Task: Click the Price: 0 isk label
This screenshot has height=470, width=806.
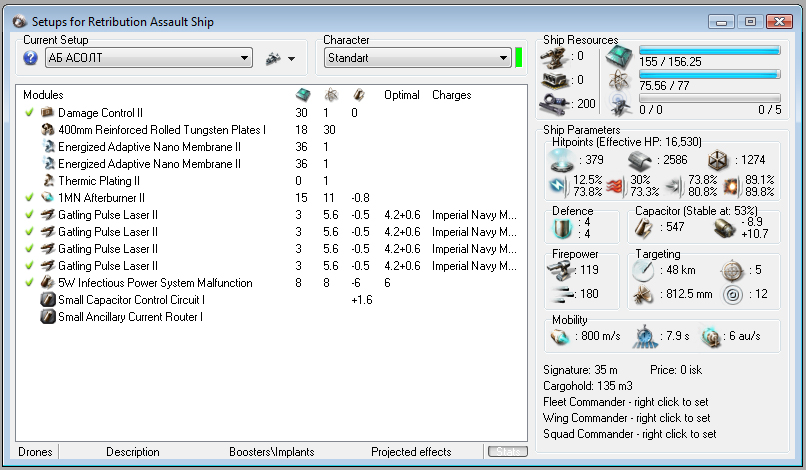Action: click(675, 369)
